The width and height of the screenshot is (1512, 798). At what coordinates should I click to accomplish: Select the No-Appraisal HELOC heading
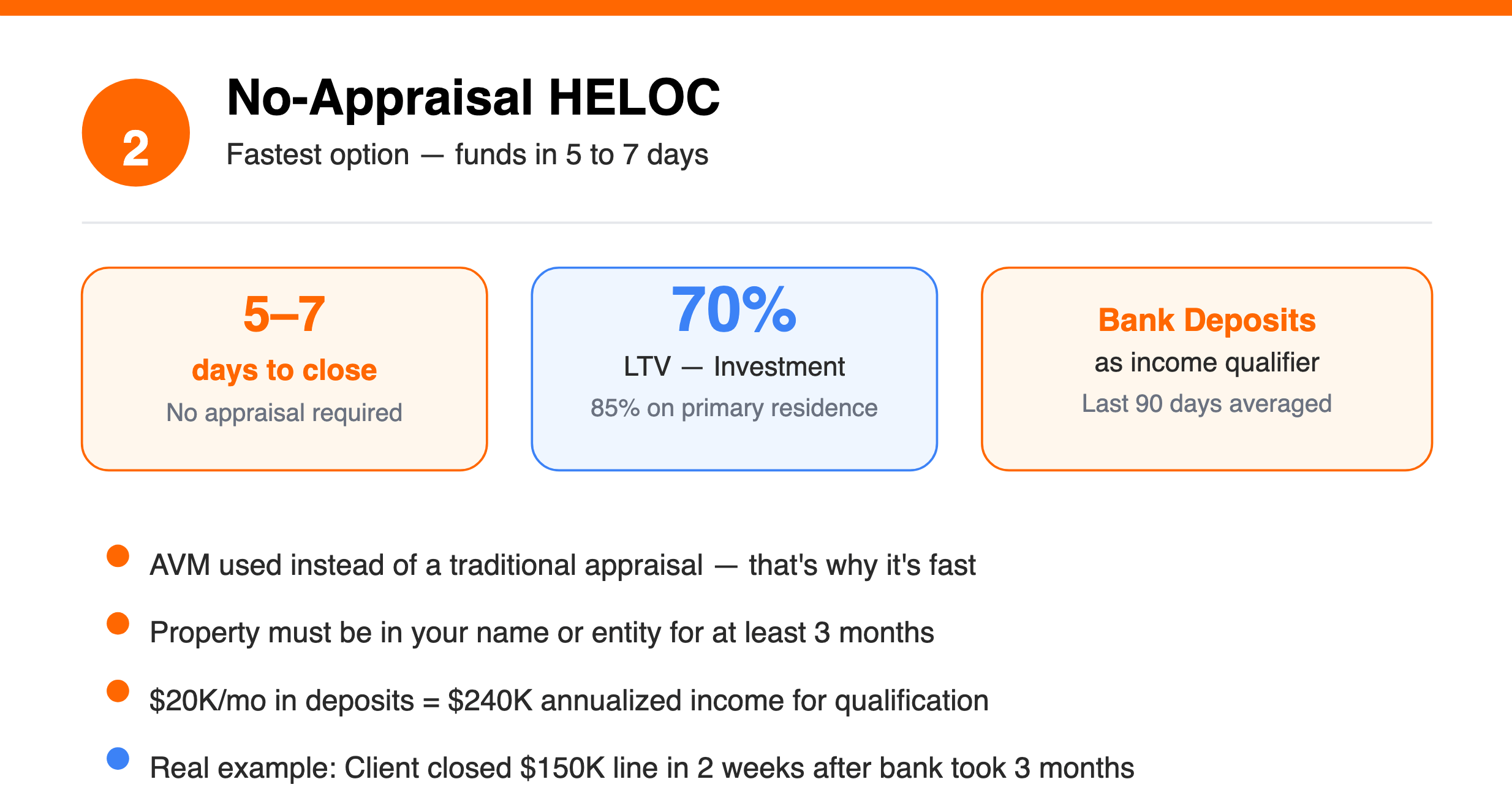point(473,98)
